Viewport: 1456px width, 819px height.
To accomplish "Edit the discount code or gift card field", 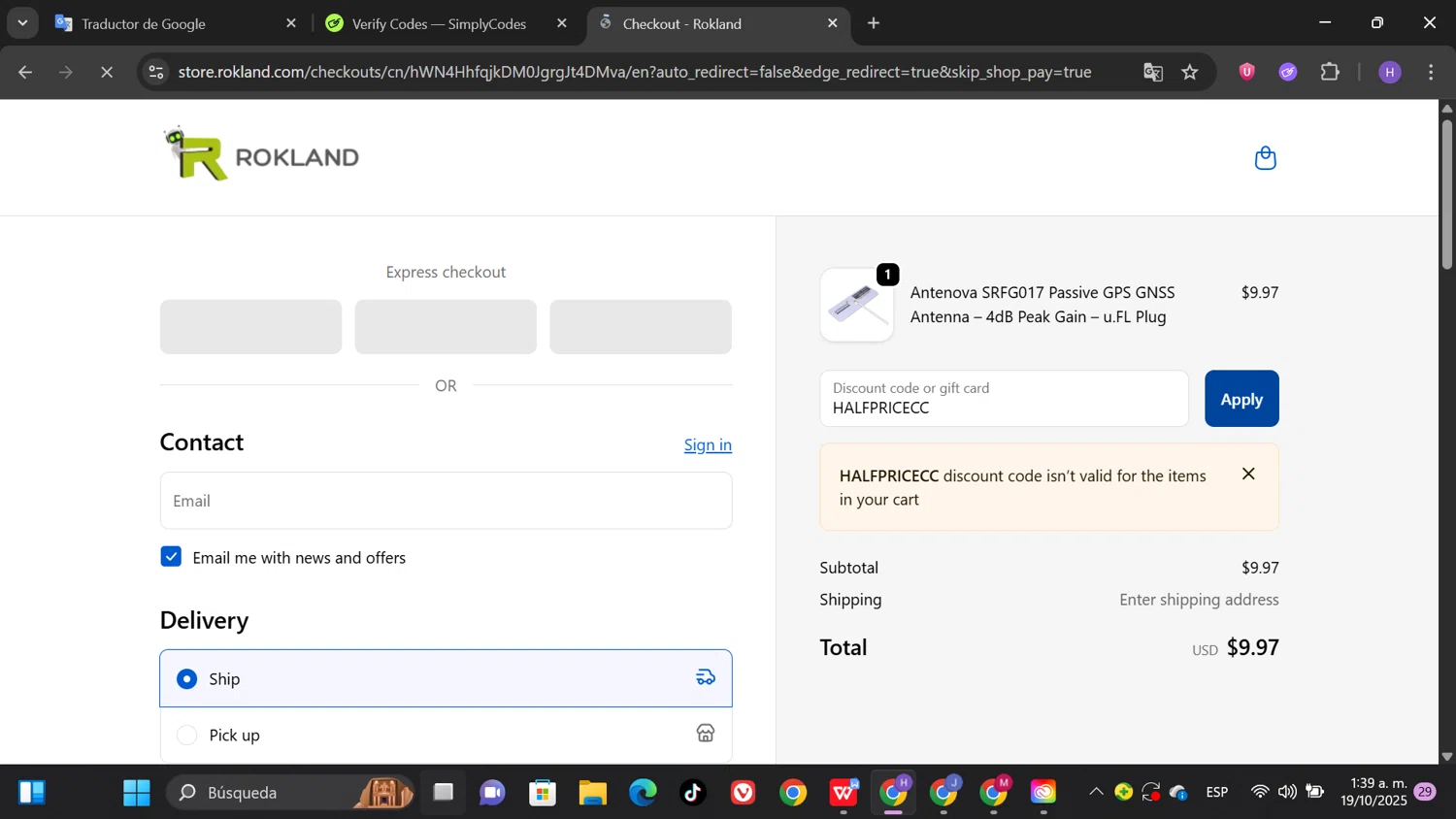I will pos(1004,399).
